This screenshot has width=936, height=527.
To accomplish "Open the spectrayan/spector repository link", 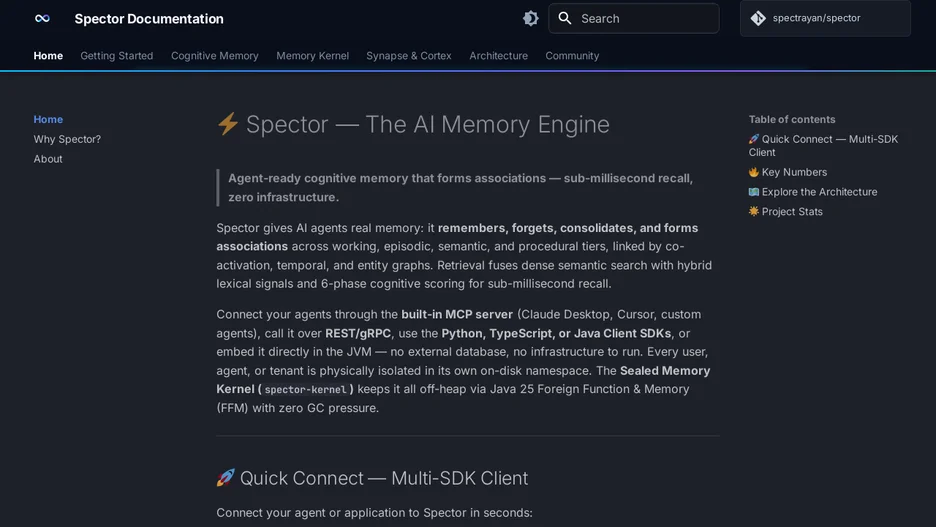I will [826, 19].
